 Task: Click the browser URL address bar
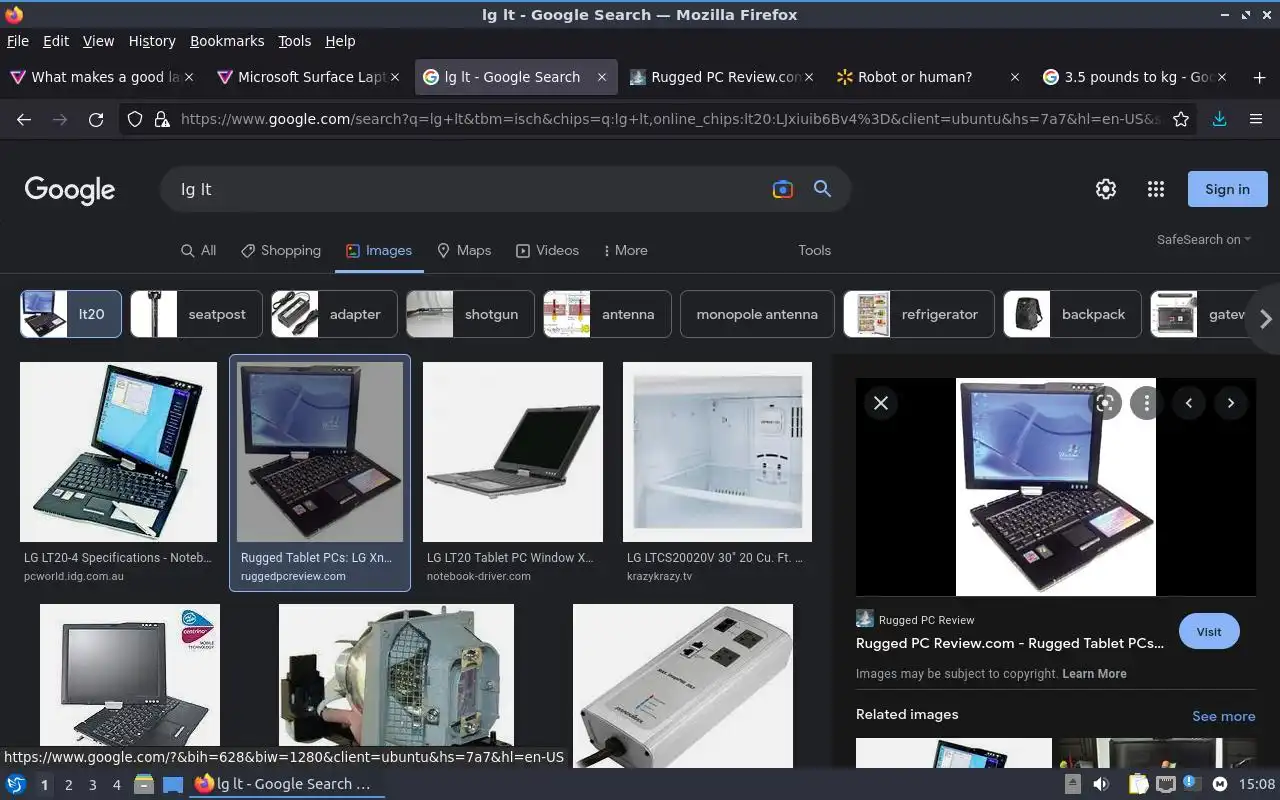[x=670, y=119]
